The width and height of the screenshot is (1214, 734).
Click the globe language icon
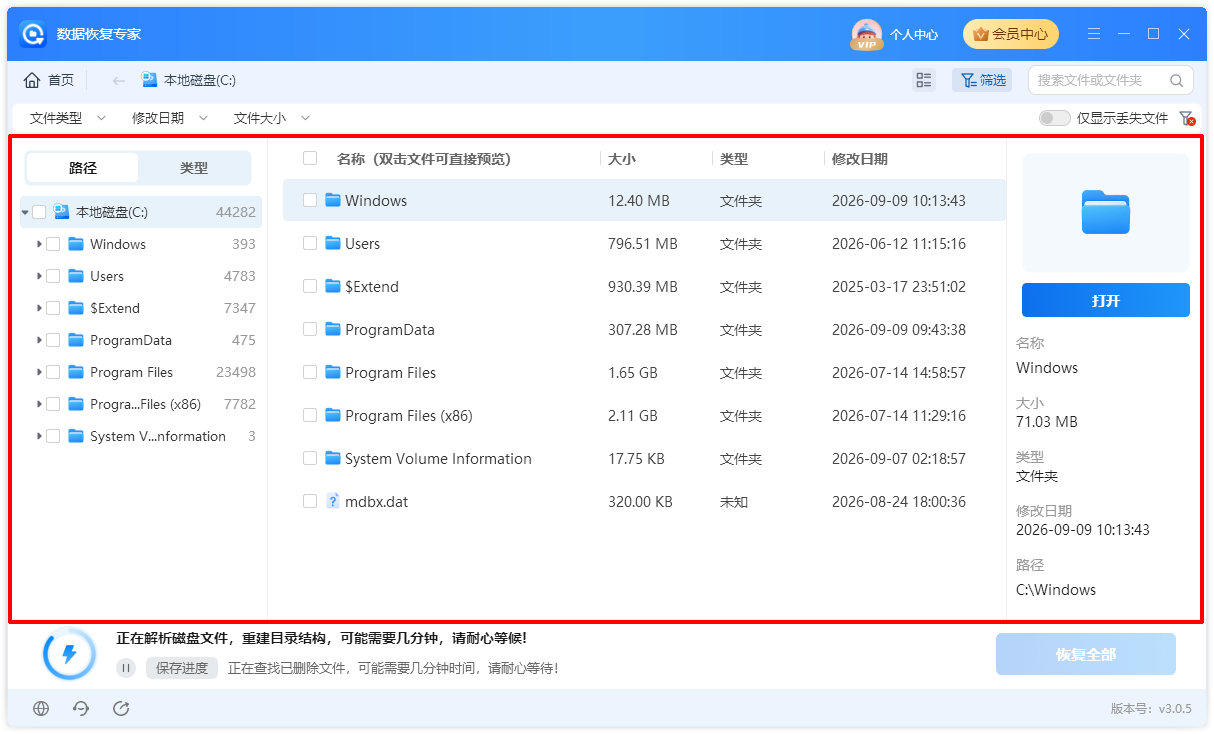[41, 708]
